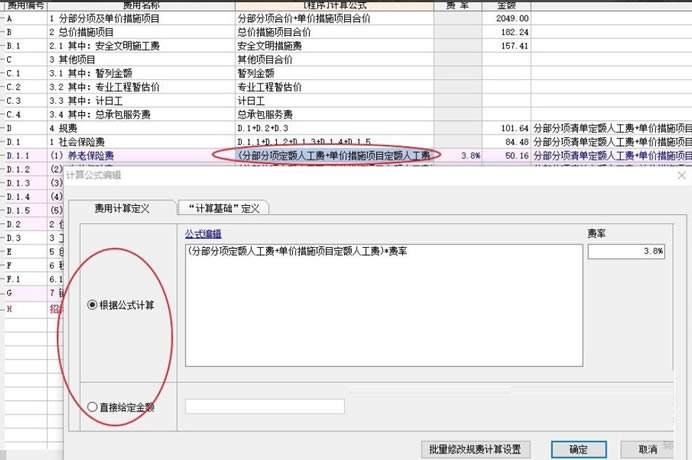Select the 其中：安全文明施工费 cell
The height and width of the screenshot is (460, 692).
tap(141, 46)
